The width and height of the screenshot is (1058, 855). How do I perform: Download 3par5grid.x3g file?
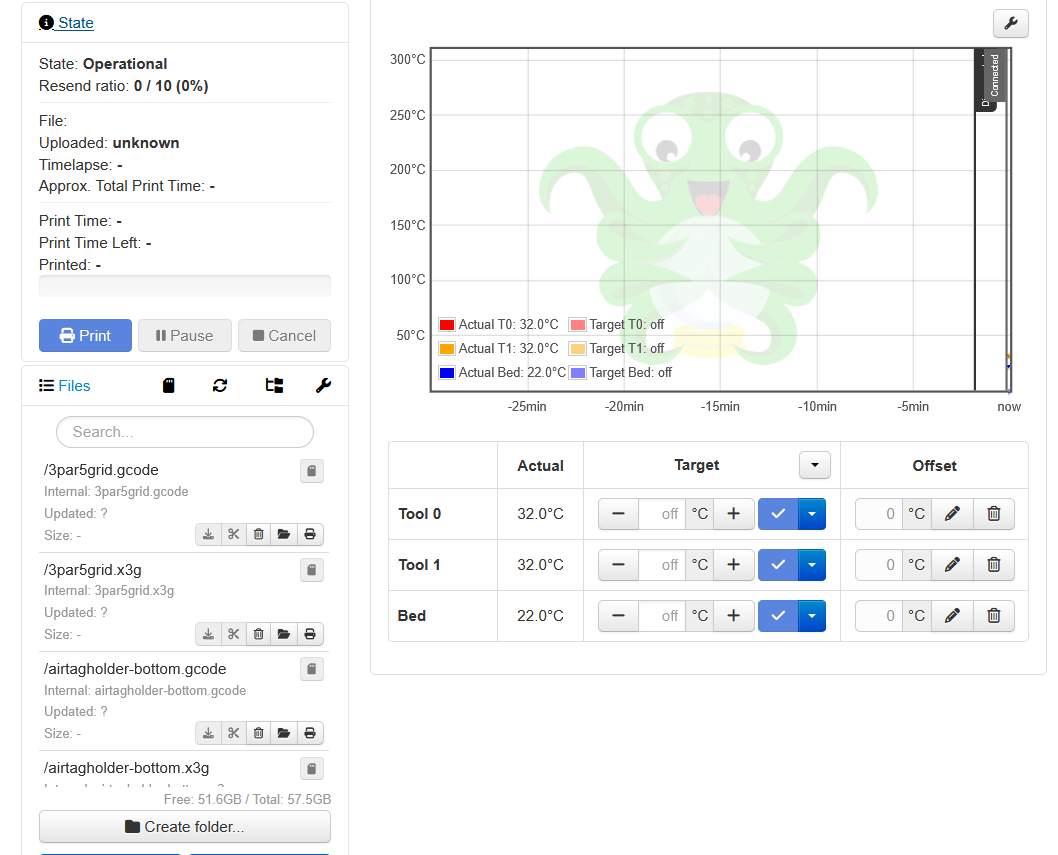coord(208,634)
